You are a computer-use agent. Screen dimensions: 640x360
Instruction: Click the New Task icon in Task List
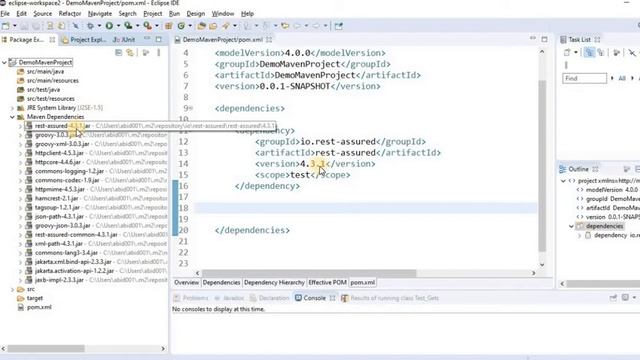567,52
